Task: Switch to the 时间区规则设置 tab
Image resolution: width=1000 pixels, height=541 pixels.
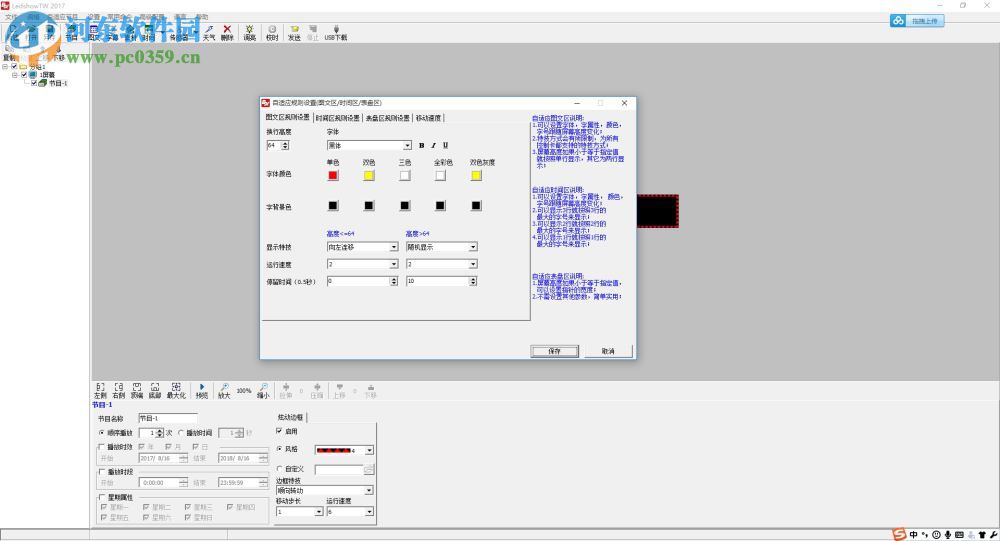Action: [x=337, y=117]
